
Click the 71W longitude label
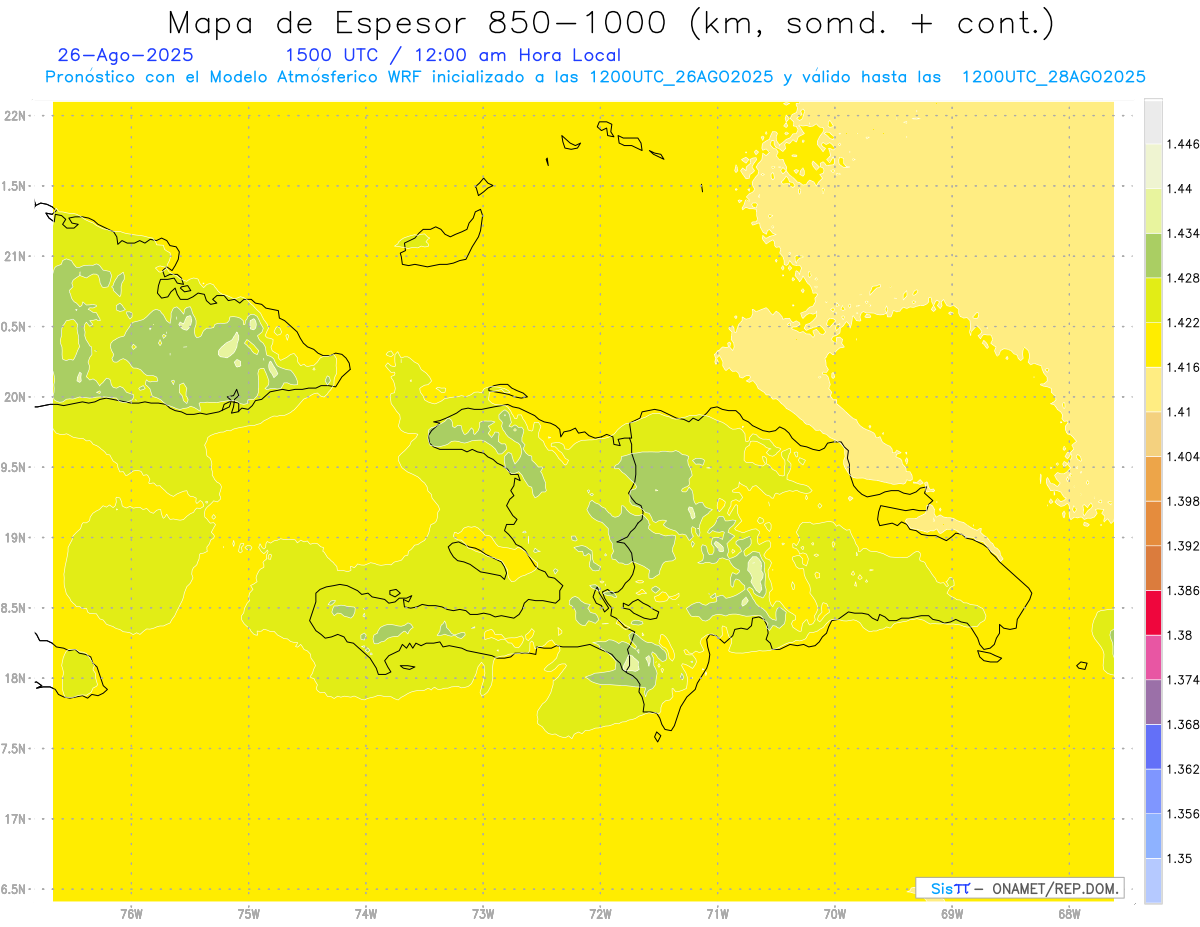[x=717, y=914]
